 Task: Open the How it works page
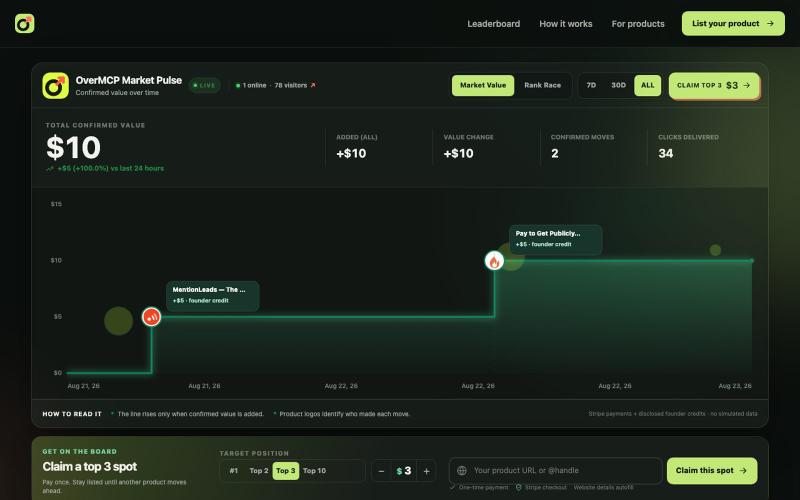click(565, 23)
